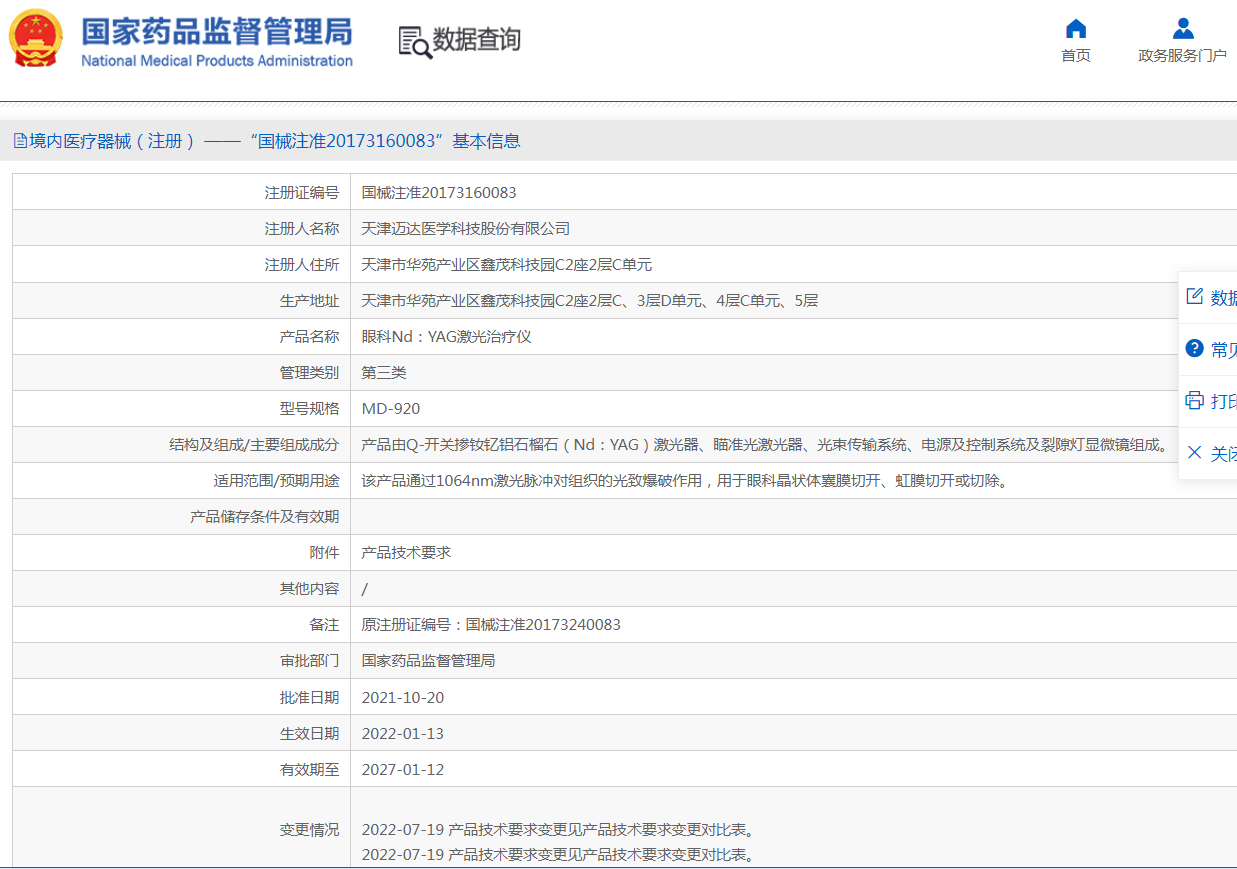Click the 管理类别 row label
The image size is (1237, 869).
click(x=309, y=373)
